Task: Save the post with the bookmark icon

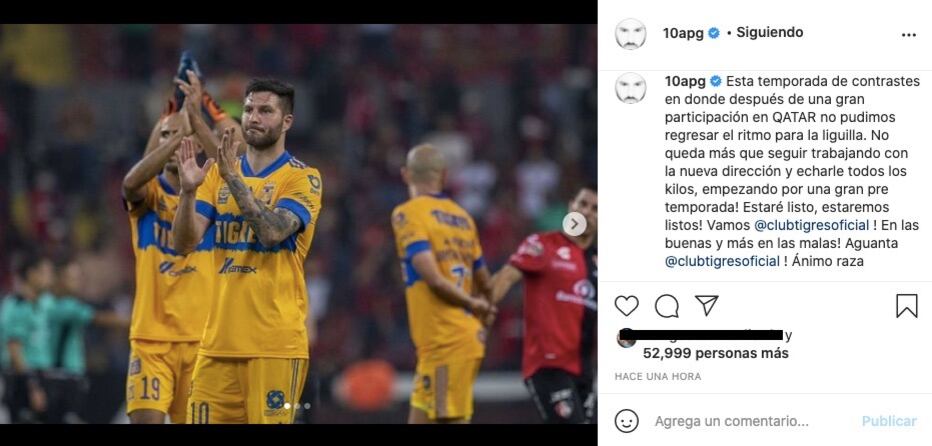Action: 906,306
